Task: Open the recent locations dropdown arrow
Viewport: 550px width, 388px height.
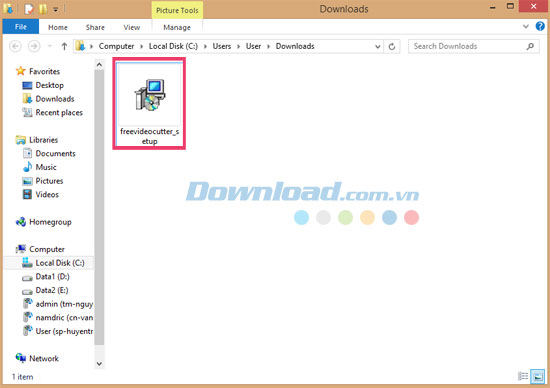Action: pyautogui.click(x=49, y=46)
